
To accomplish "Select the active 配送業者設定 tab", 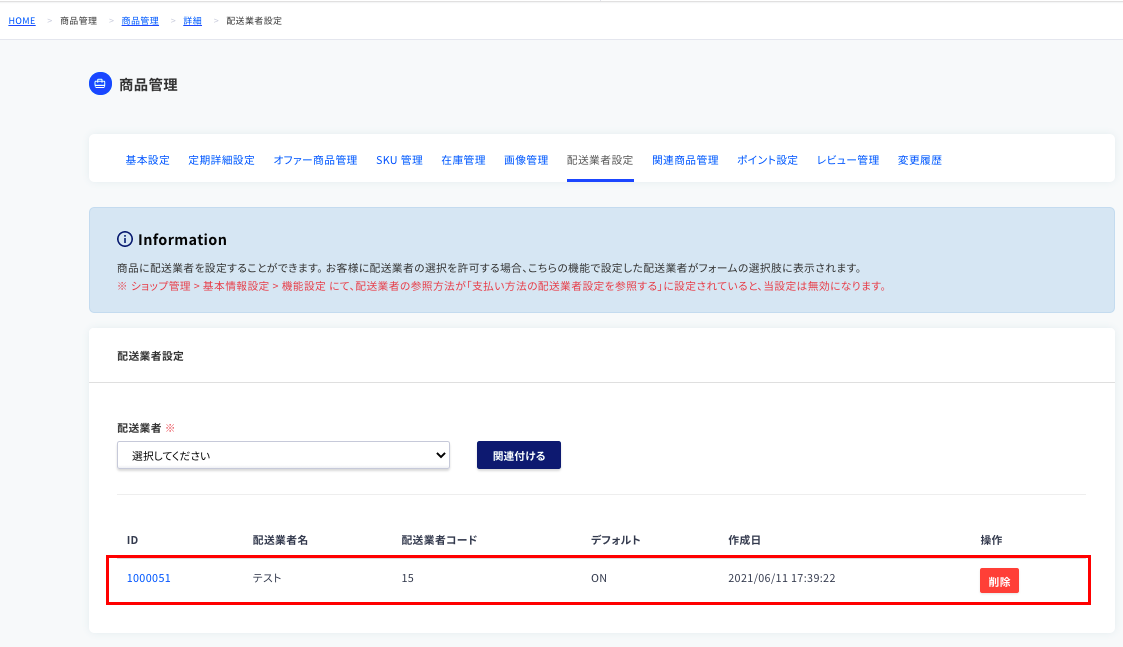I will (600, 160).
